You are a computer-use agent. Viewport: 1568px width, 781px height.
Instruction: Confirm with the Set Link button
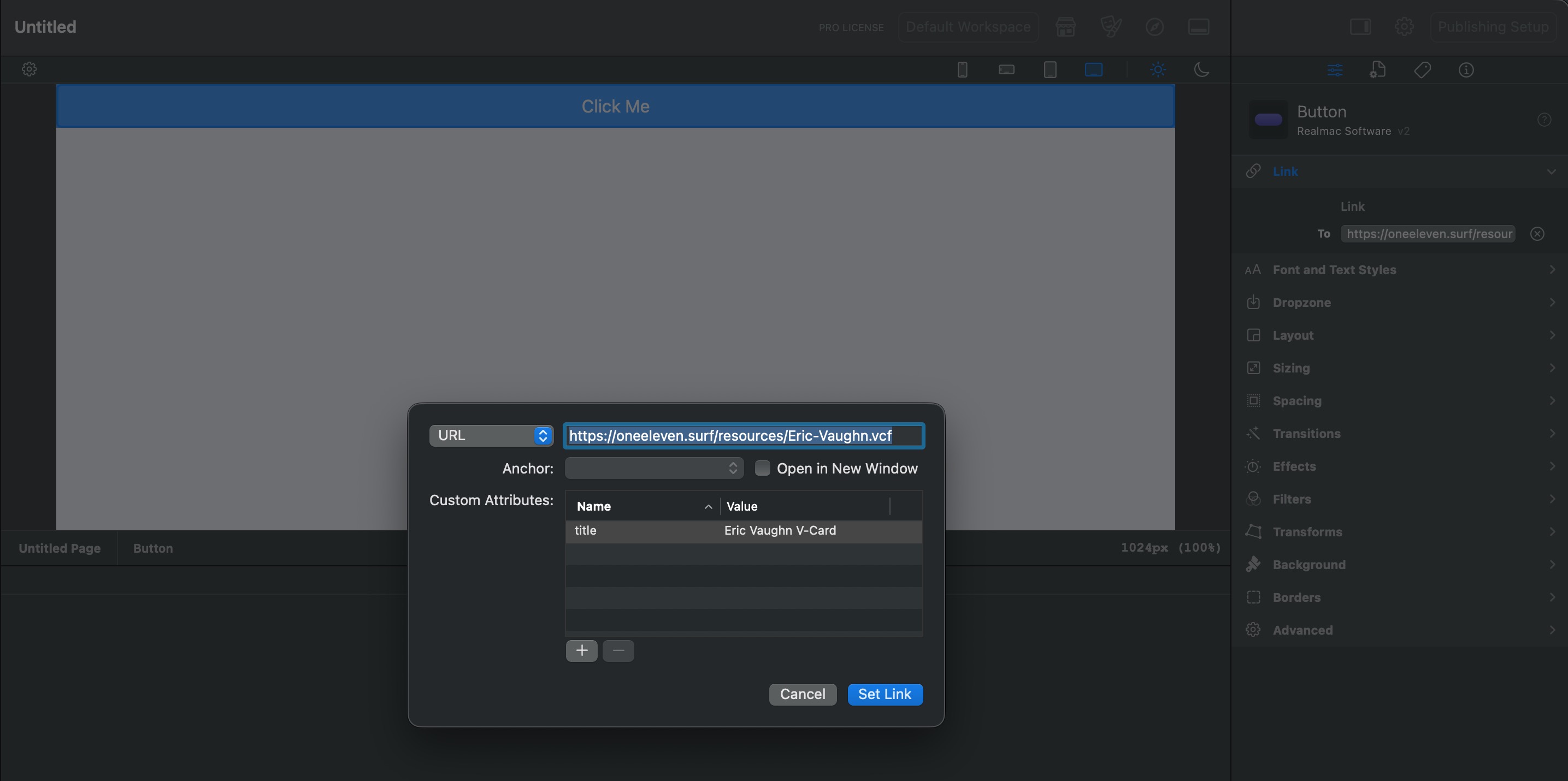885,695
